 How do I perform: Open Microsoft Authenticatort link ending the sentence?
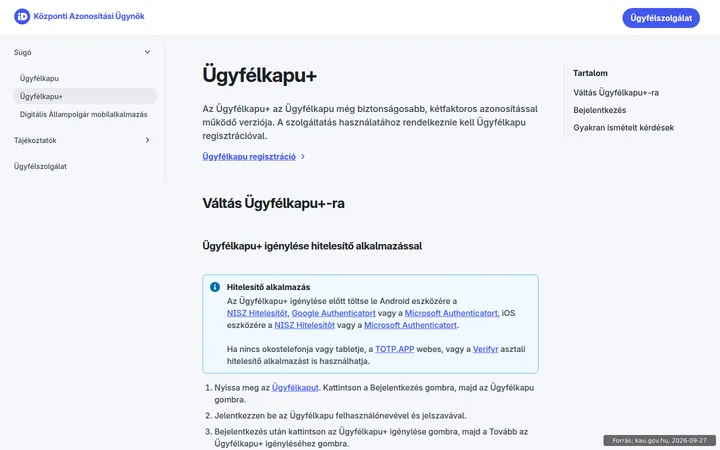pyautogui.click(x=411, y=325)
